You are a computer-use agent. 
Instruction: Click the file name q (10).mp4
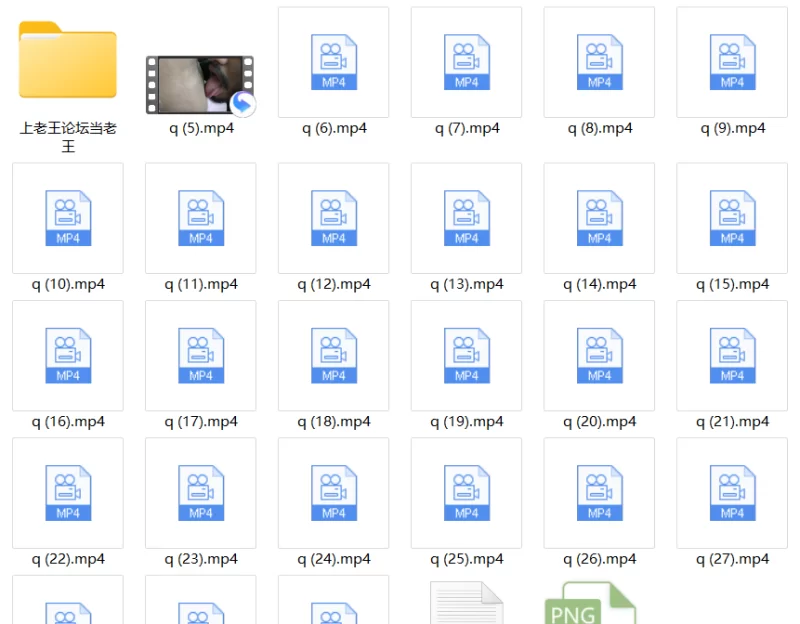click(68, 284)
